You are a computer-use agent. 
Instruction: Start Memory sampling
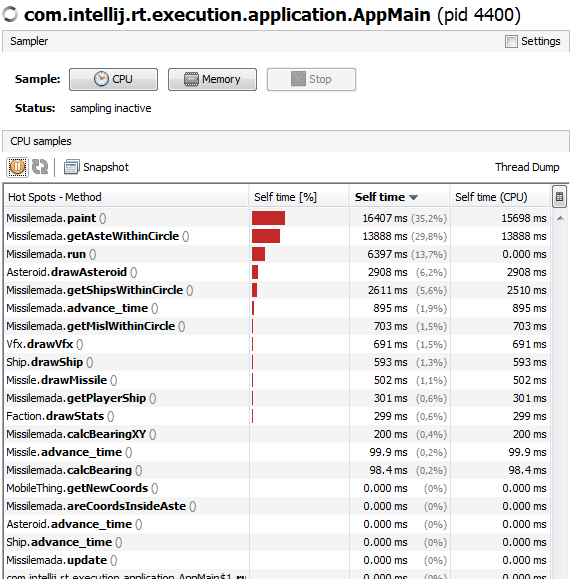pyautogui.click(x=212, y=79)
